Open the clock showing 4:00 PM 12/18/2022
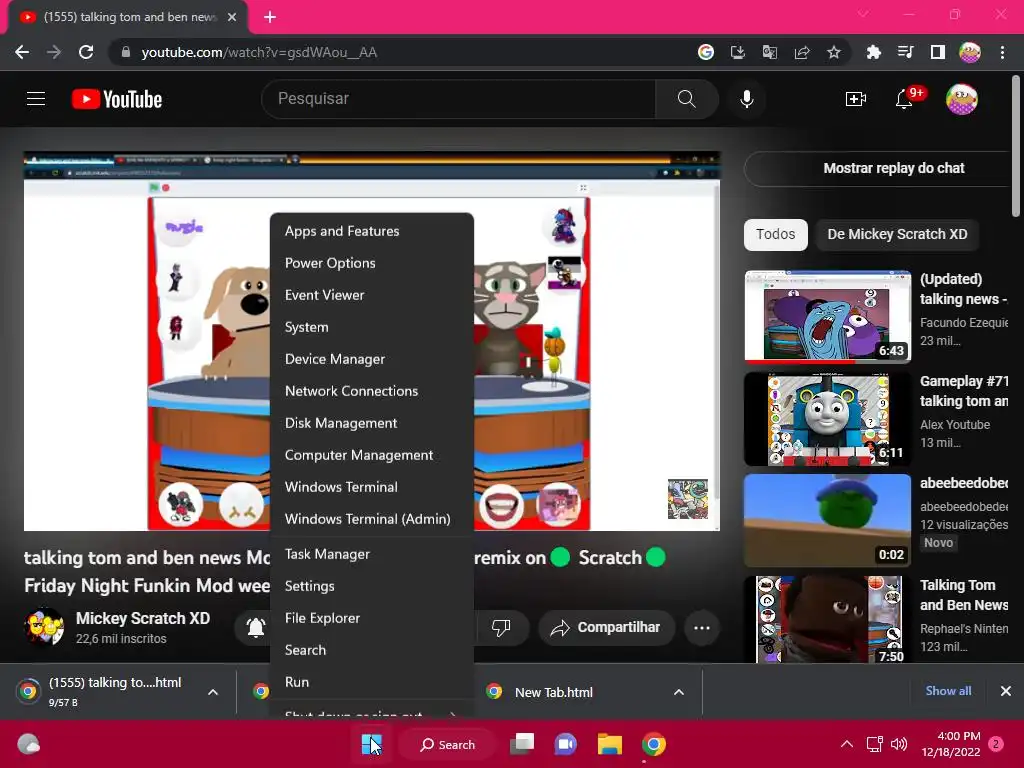This screenshot has width=1024, height=768. tap(951, 744)
